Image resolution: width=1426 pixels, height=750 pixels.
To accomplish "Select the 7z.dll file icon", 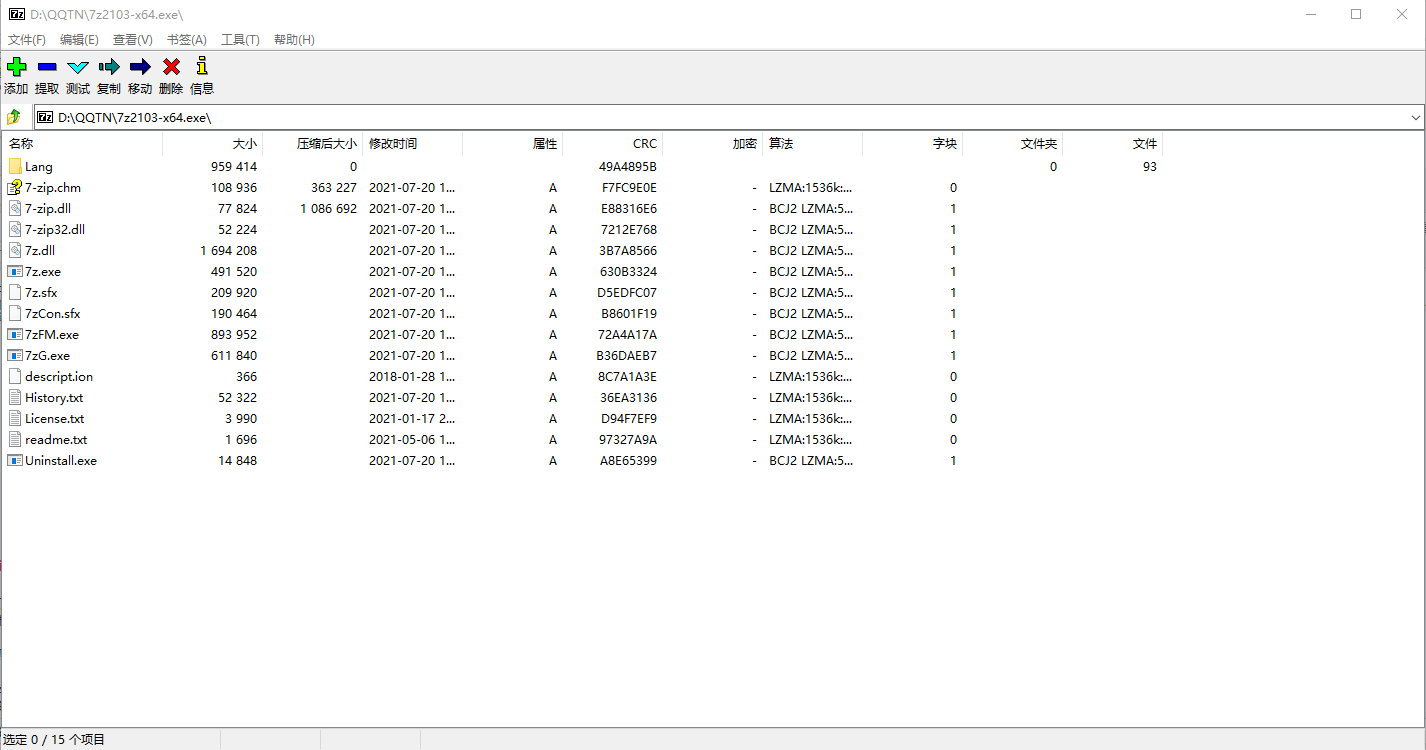I will [15, 250].
